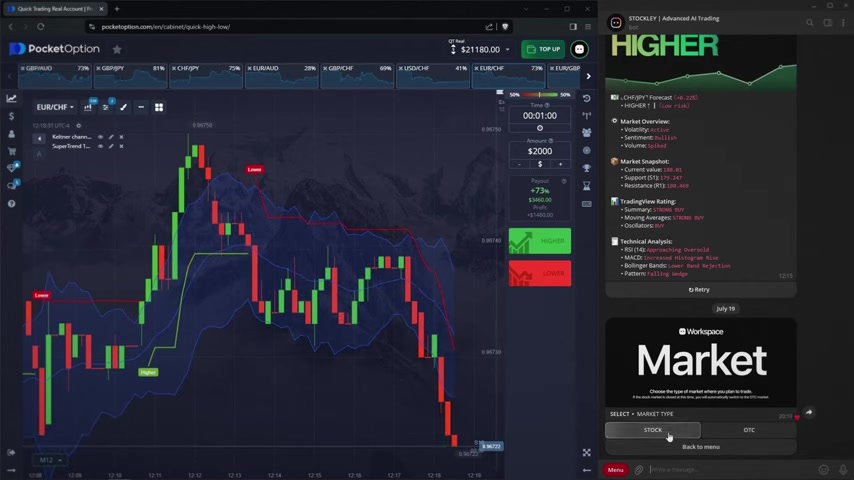
Task: Click the logout icon at sidebar bottom
Action: [x=11, y=453]
